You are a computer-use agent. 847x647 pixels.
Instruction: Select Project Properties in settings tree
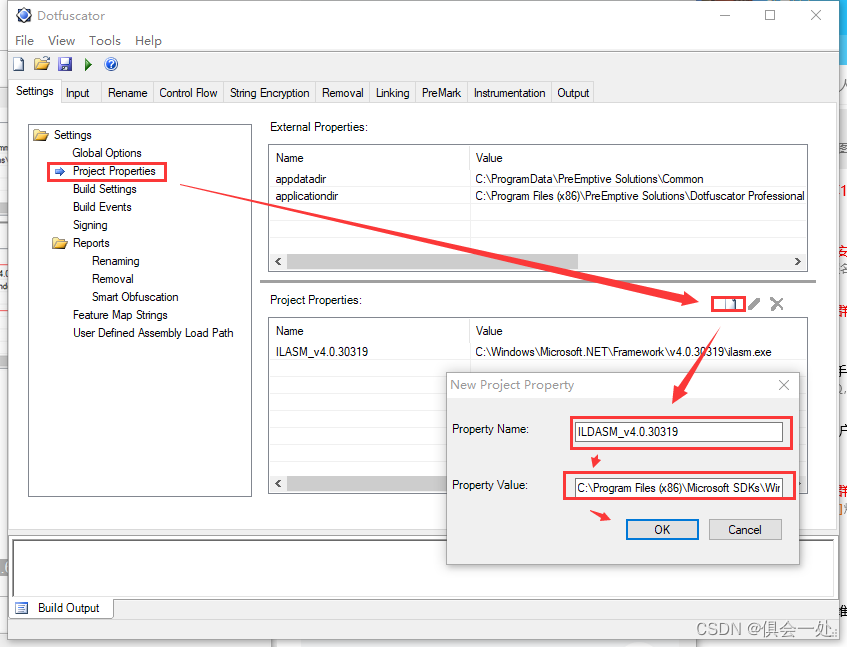point(114,171)
